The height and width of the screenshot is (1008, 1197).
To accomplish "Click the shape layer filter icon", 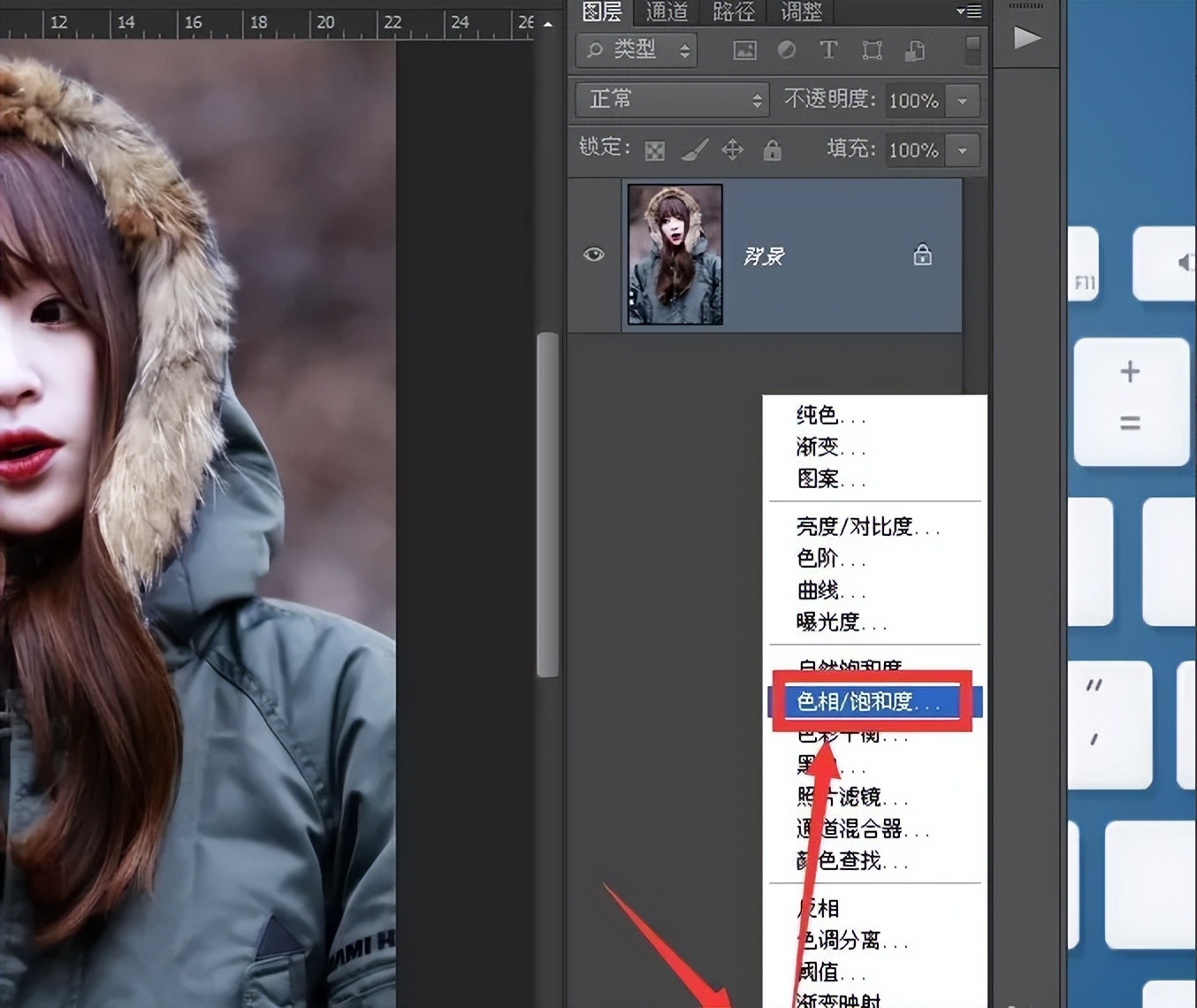I will (872, 50).
